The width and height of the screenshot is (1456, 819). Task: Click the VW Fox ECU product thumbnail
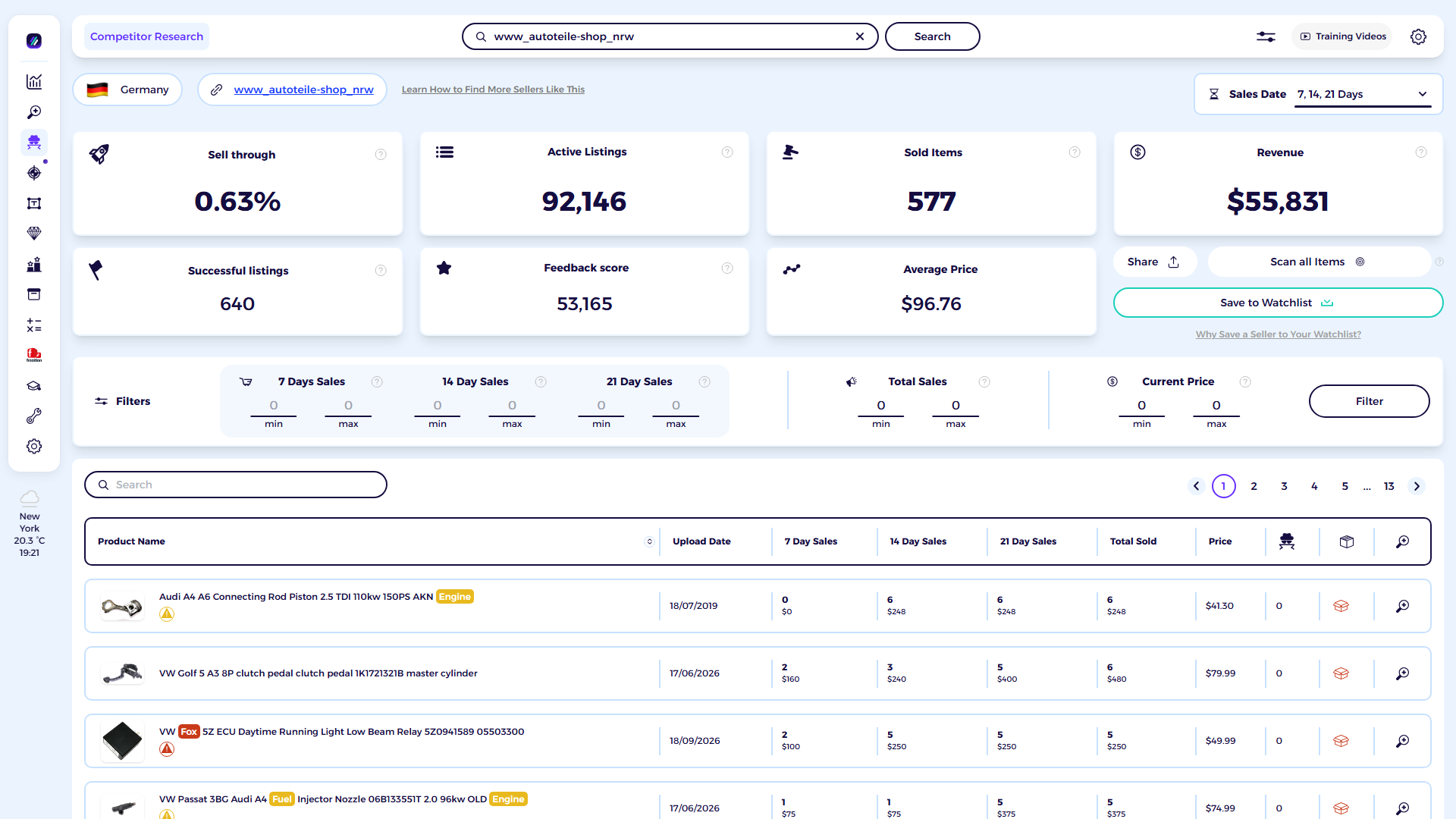point(122,741)
